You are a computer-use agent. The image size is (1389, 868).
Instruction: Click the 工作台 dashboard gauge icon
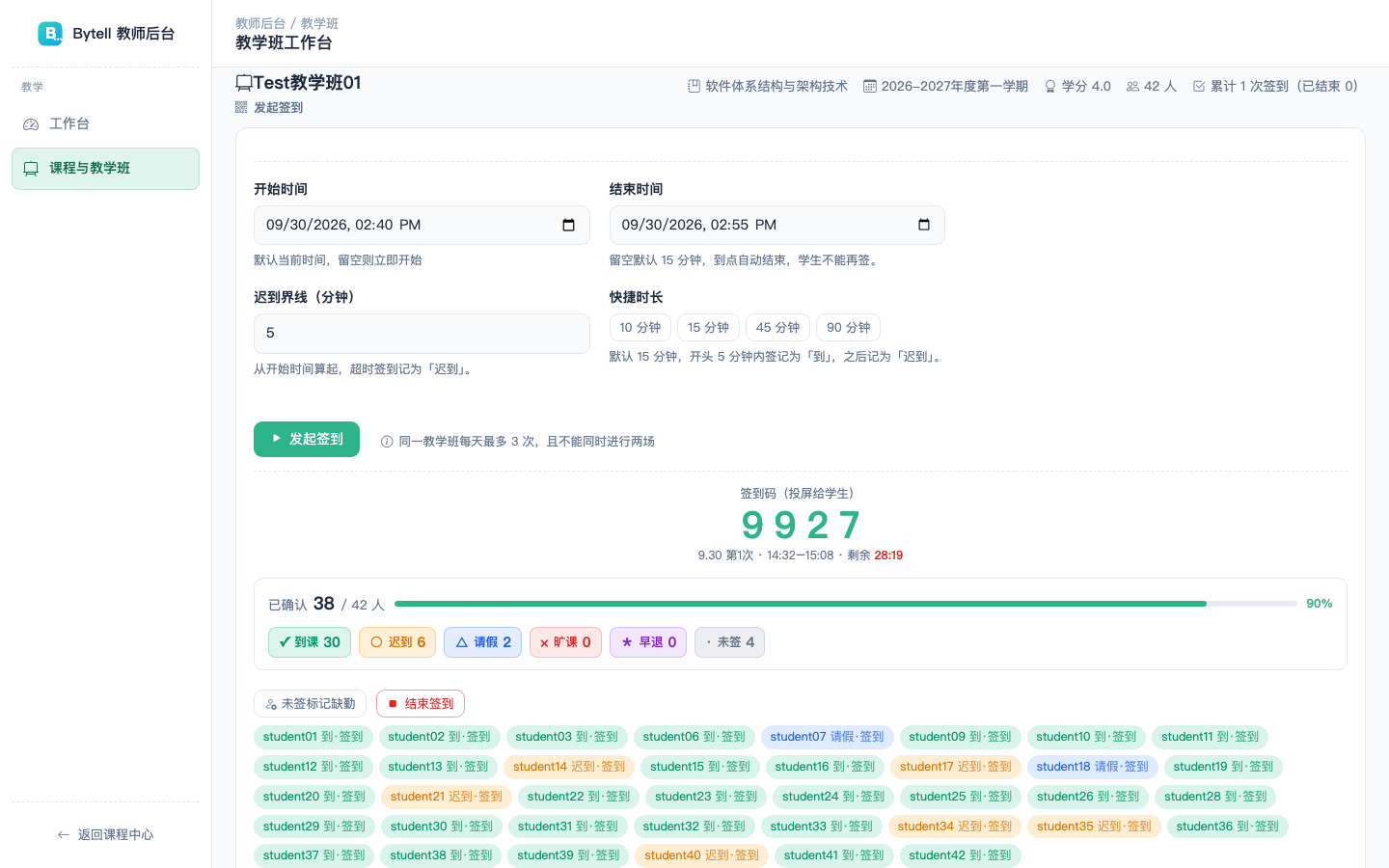coord(31,124)
